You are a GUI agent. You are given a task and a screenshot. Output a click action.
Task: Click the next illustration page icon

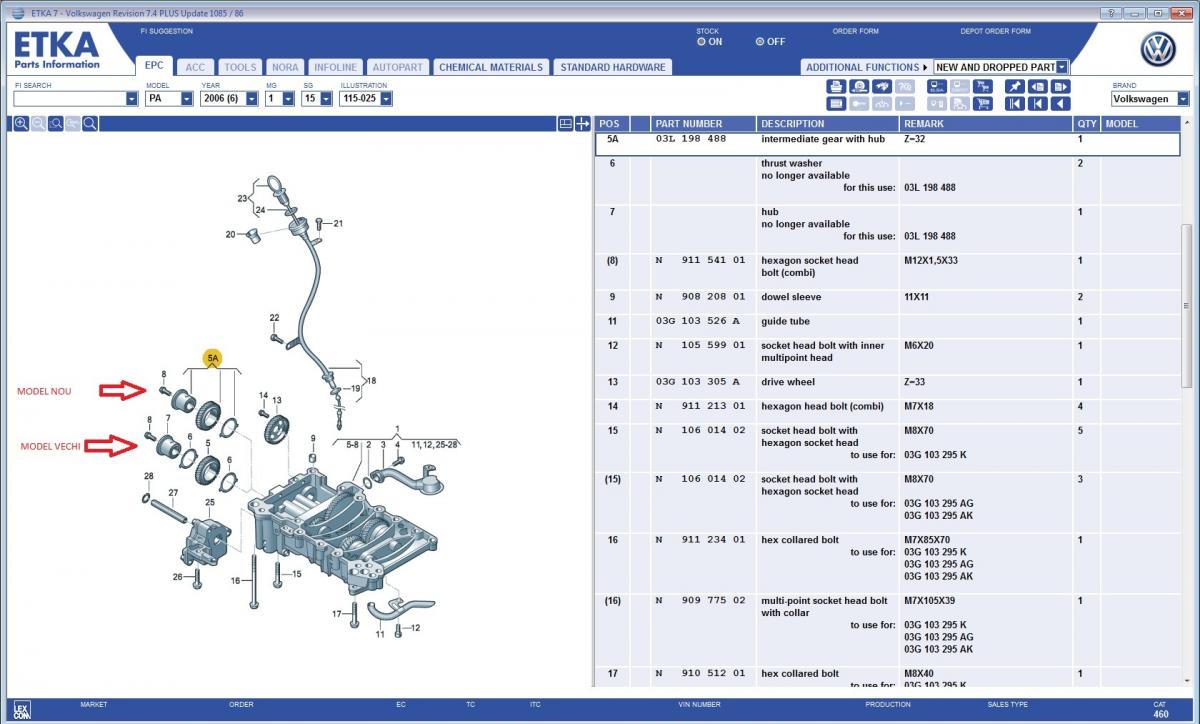tap(1060, 86)
